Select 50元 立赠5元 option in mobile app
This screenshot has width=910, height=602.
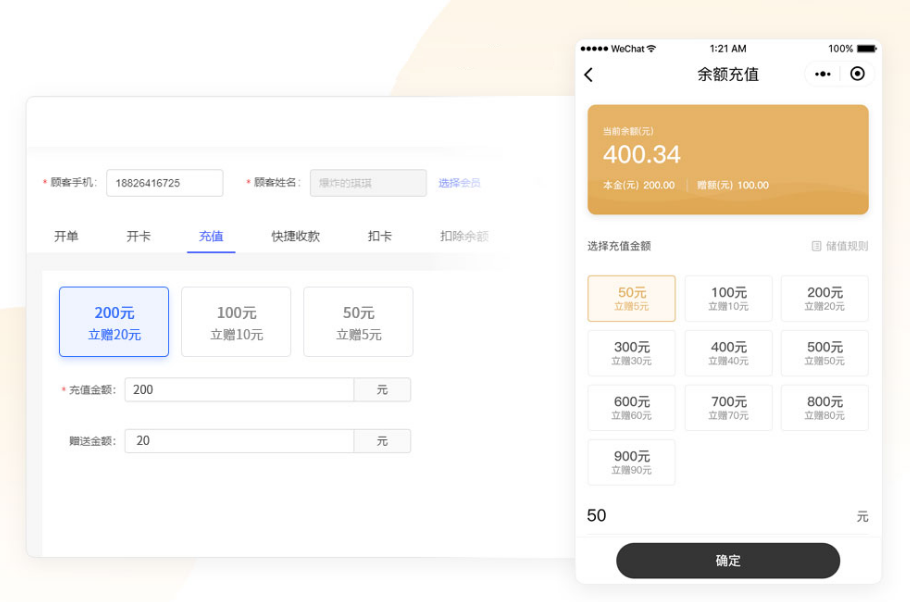click(631, 298)
